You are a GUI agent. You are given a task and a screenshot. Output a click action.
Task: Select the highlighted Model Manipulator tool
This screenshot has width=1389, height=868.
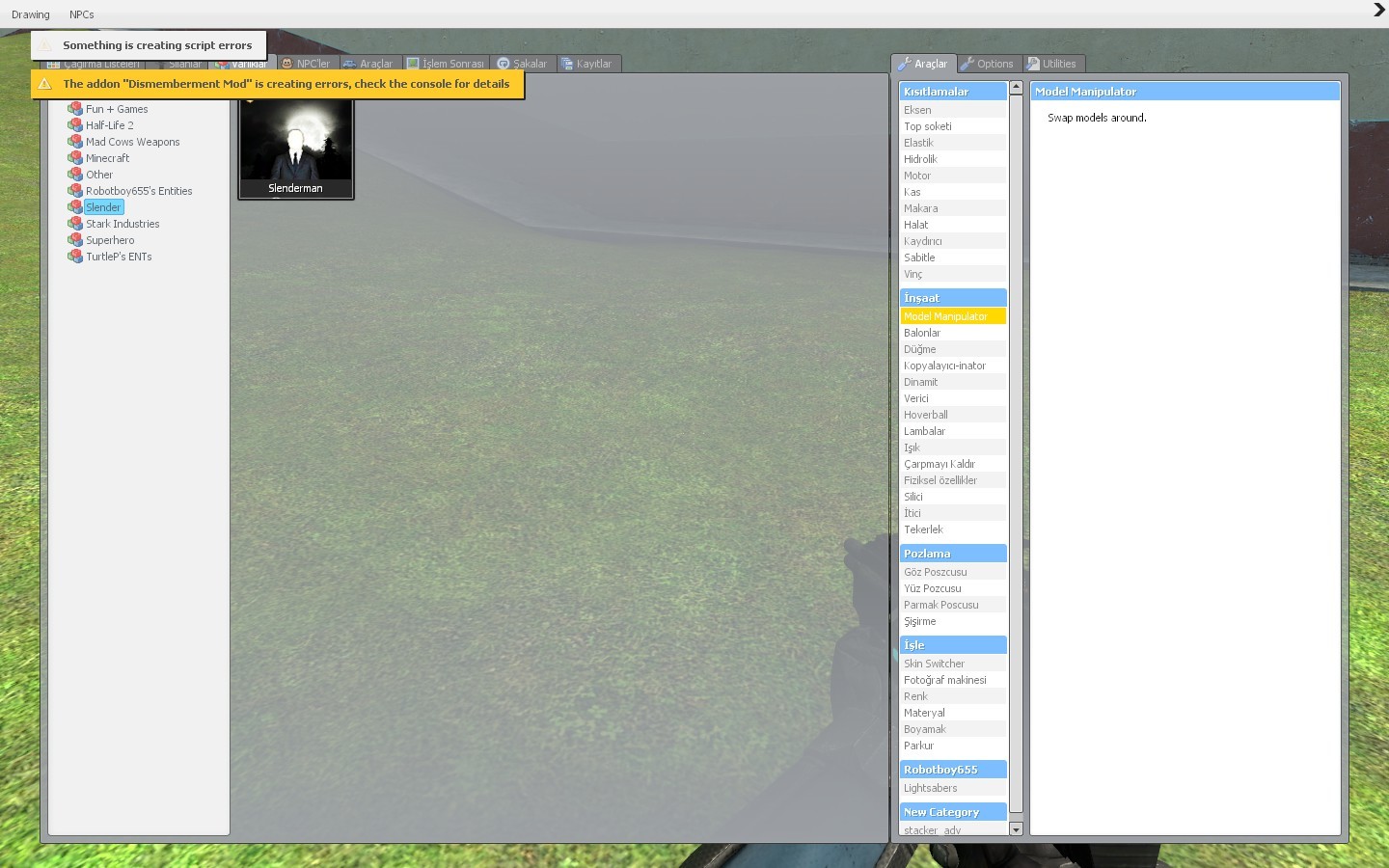[x=953, y=316]
